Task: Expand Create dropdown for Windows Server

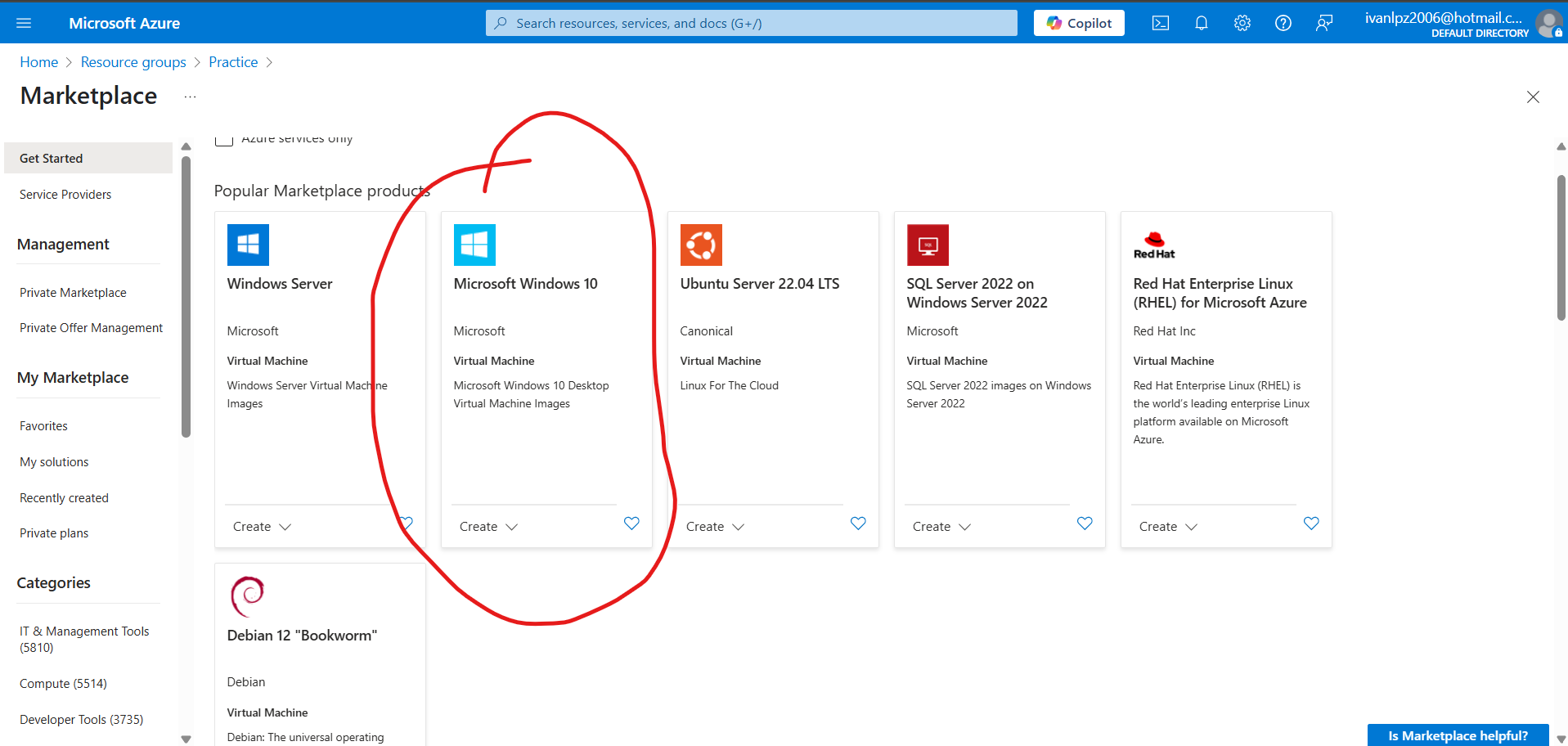Action: (x=262, y=527)
